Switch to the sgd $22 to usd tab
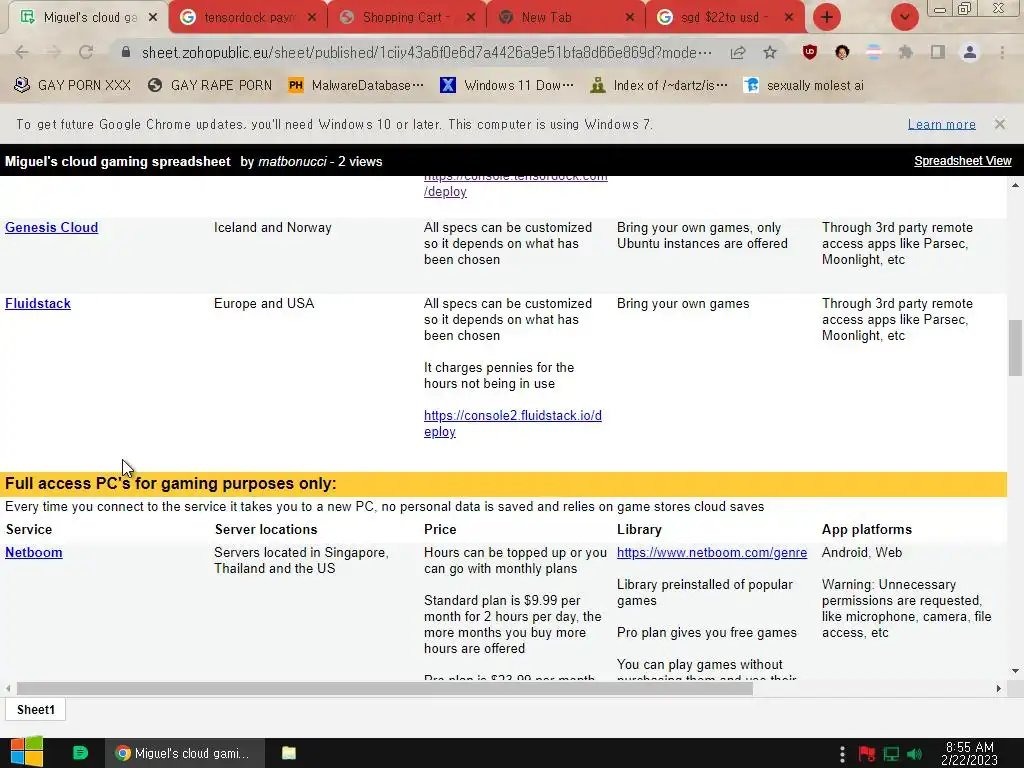Screen dimensions: 1024x768 [724, 18]
